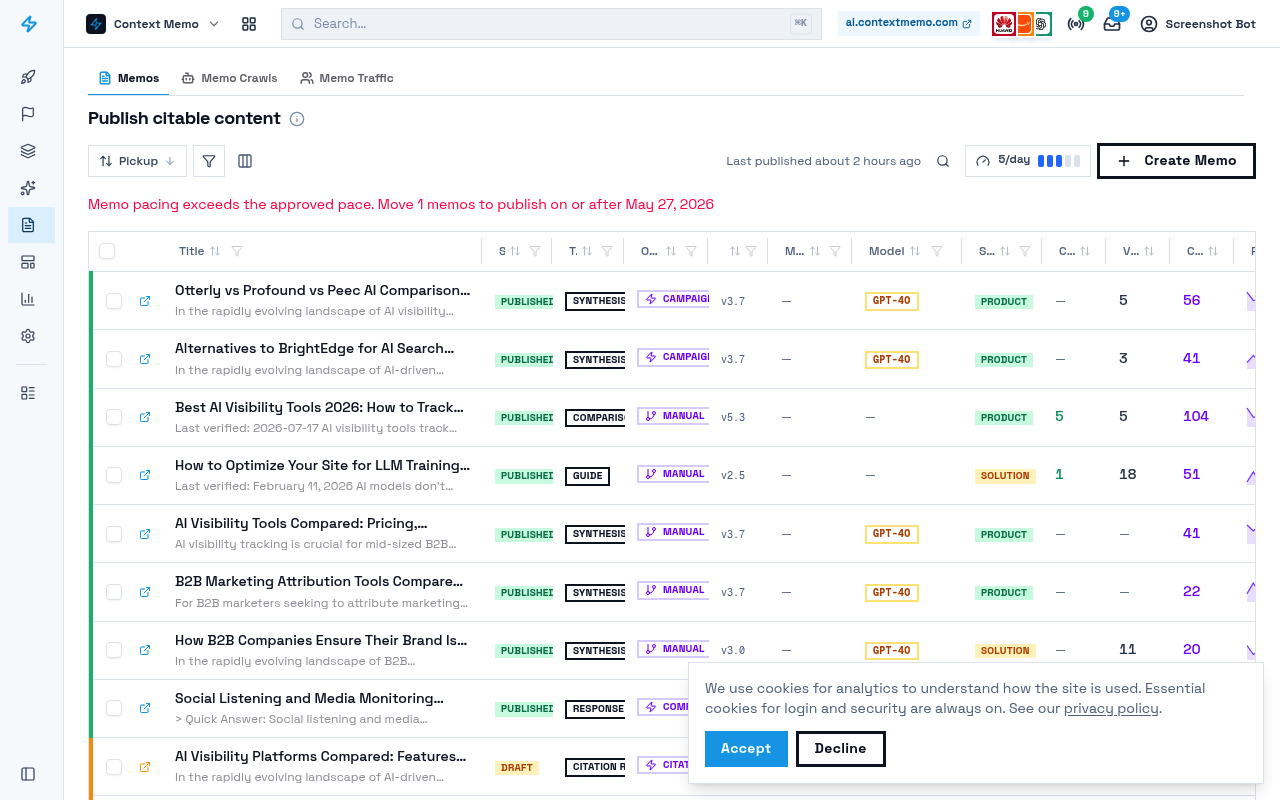Open external link for How to Optimize Your Site row

tap(145, 475)
